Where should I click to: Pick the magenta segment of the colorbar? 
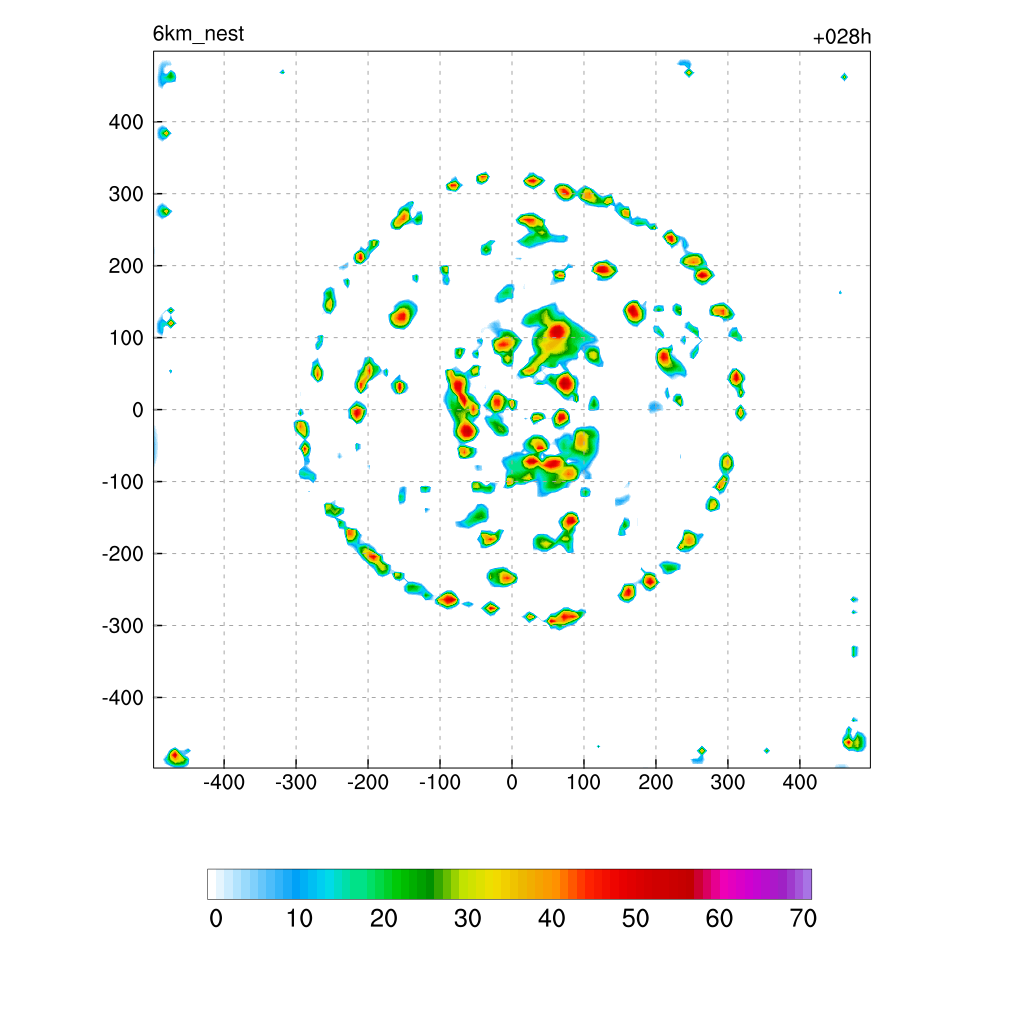pos(735,884)
